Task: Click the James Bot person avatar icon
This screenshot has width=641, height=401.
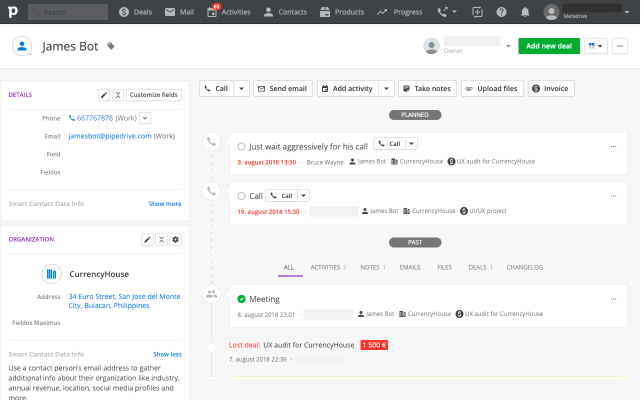Action: (22, 46)
